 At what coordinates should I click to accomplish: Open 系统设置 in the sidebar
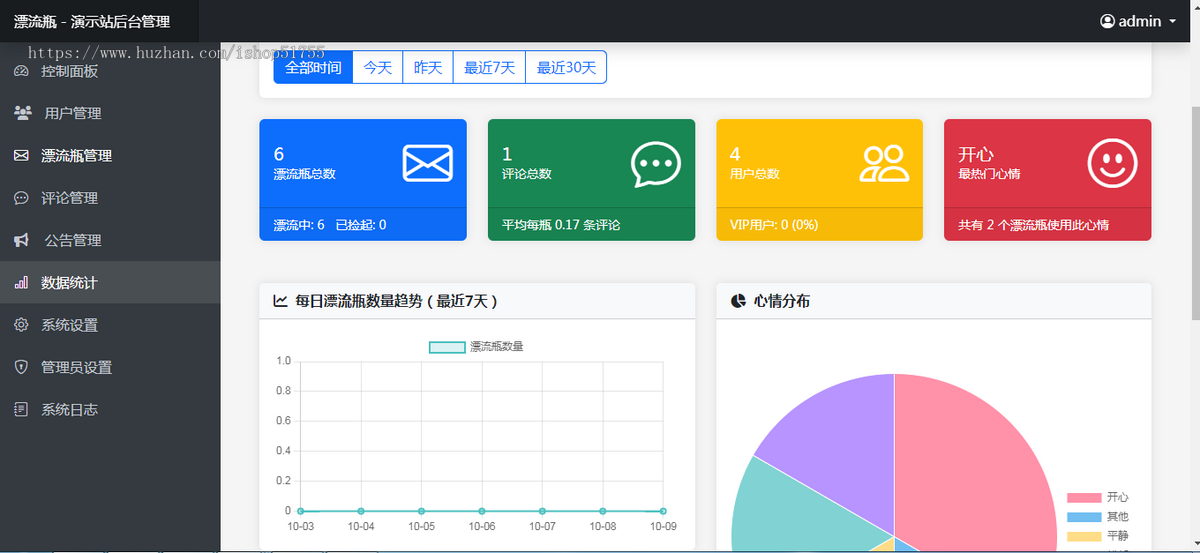tap(110, 325)
